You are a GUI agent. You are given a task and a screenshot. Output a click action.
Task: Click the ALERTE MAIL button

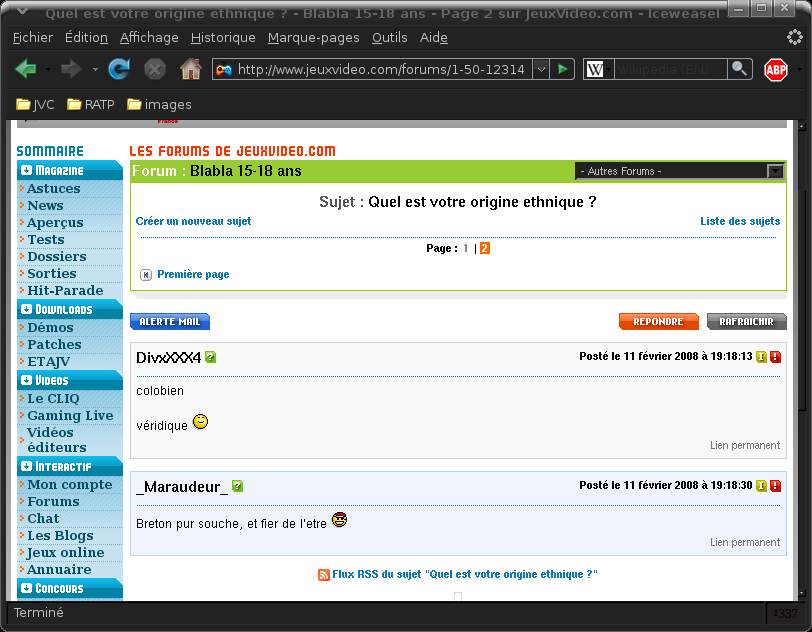[170, 322]
